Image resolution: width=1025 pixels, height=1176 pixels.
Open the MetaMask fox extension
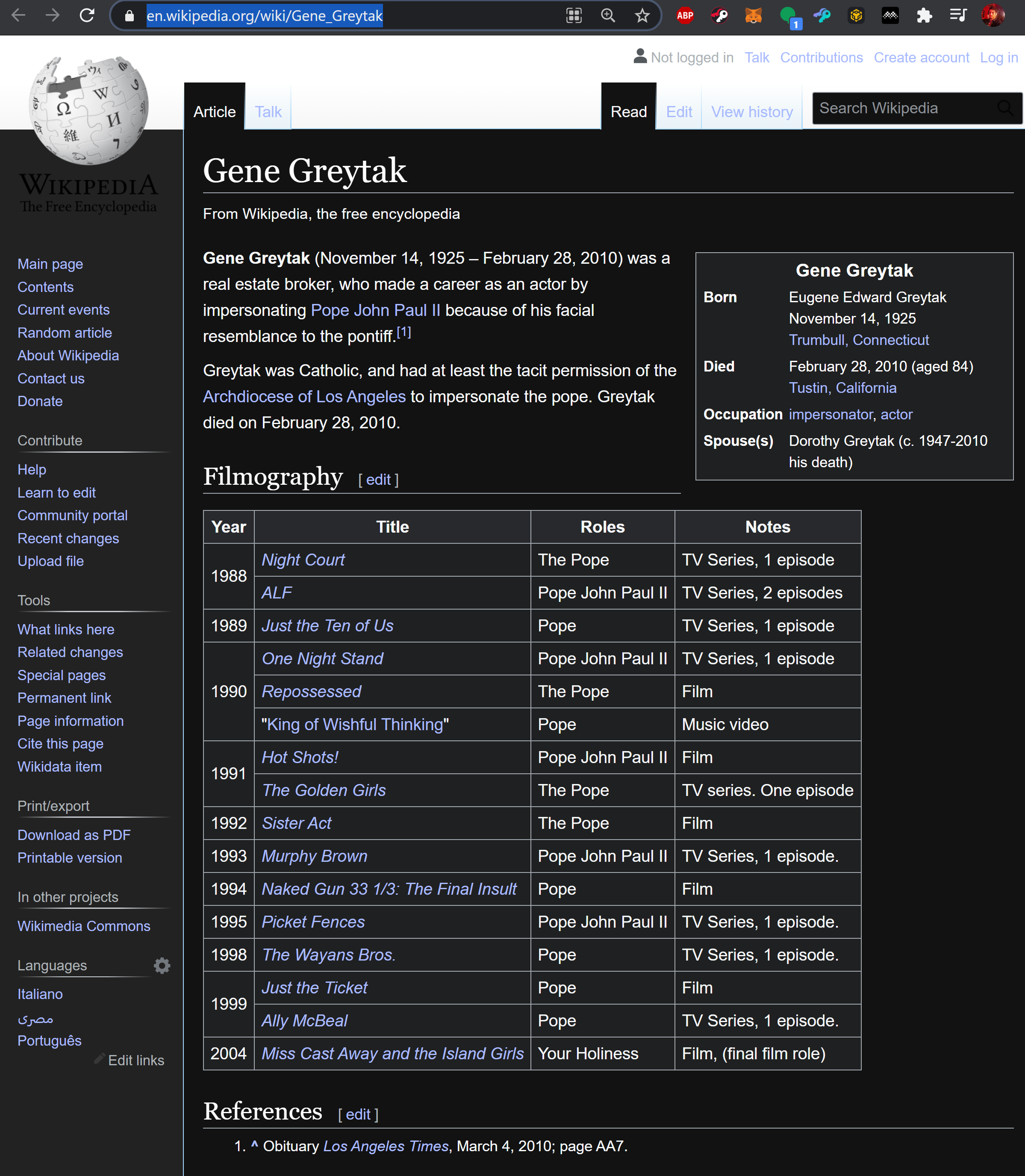pyautogui.click(x=753, y=15)
